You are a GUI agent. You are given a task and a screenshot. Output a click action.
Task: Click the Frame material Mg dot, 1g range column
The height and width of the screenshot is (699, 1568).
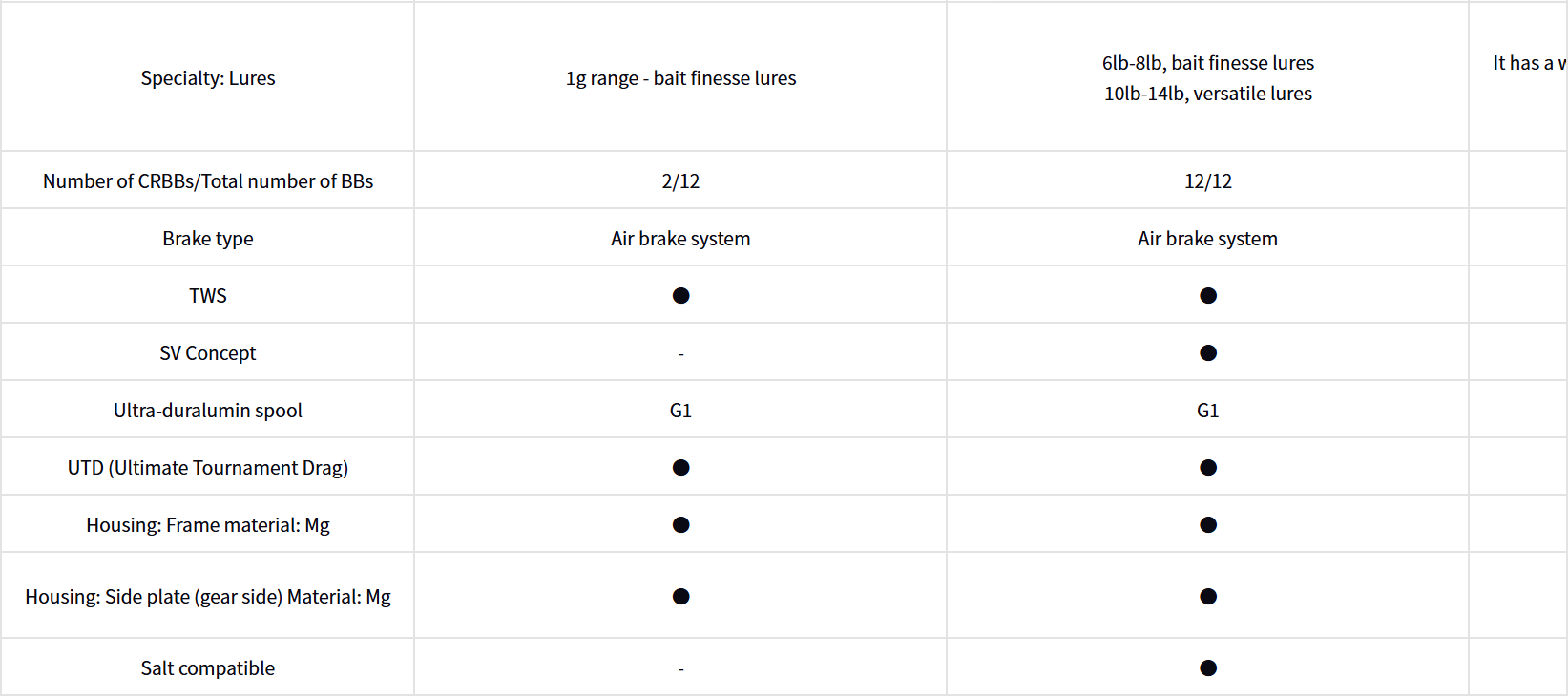point(680,525)
